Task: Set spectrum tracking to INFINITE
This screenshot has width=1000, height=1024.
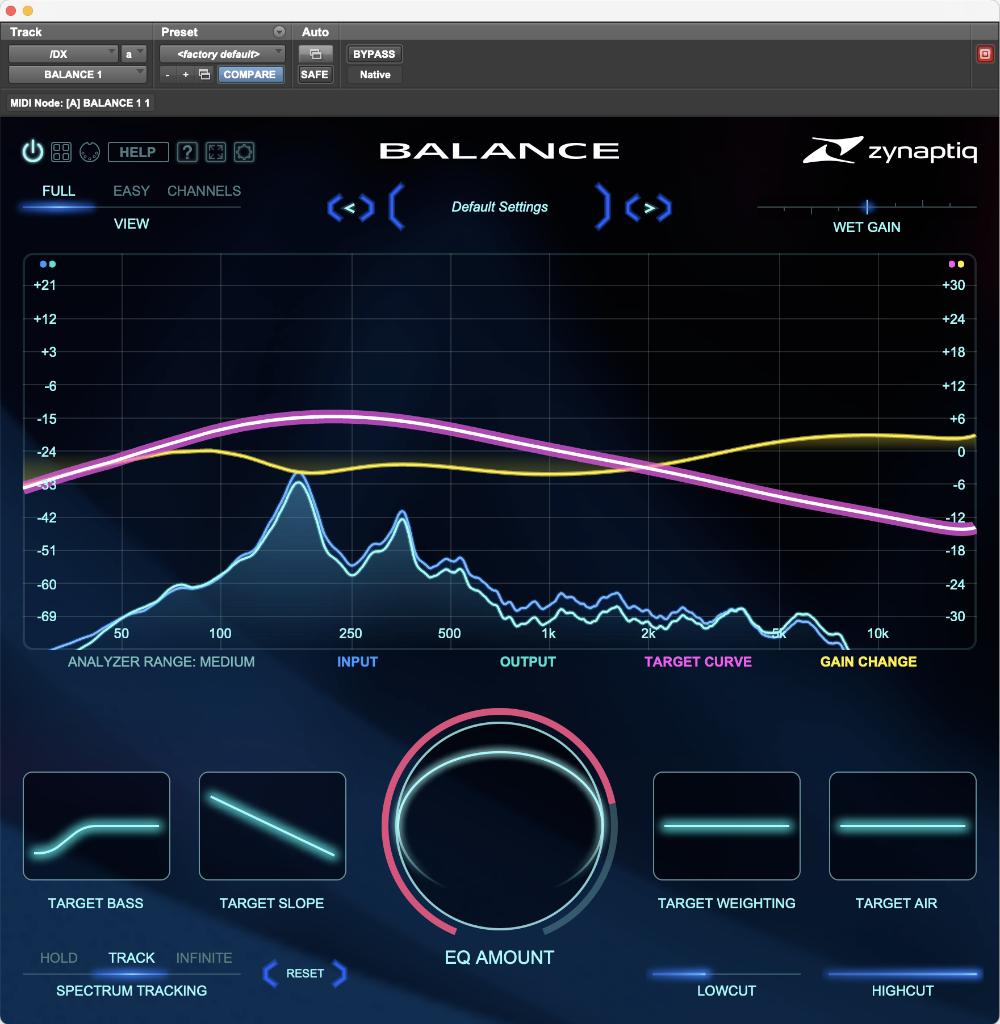Action: tap(204, 957)
